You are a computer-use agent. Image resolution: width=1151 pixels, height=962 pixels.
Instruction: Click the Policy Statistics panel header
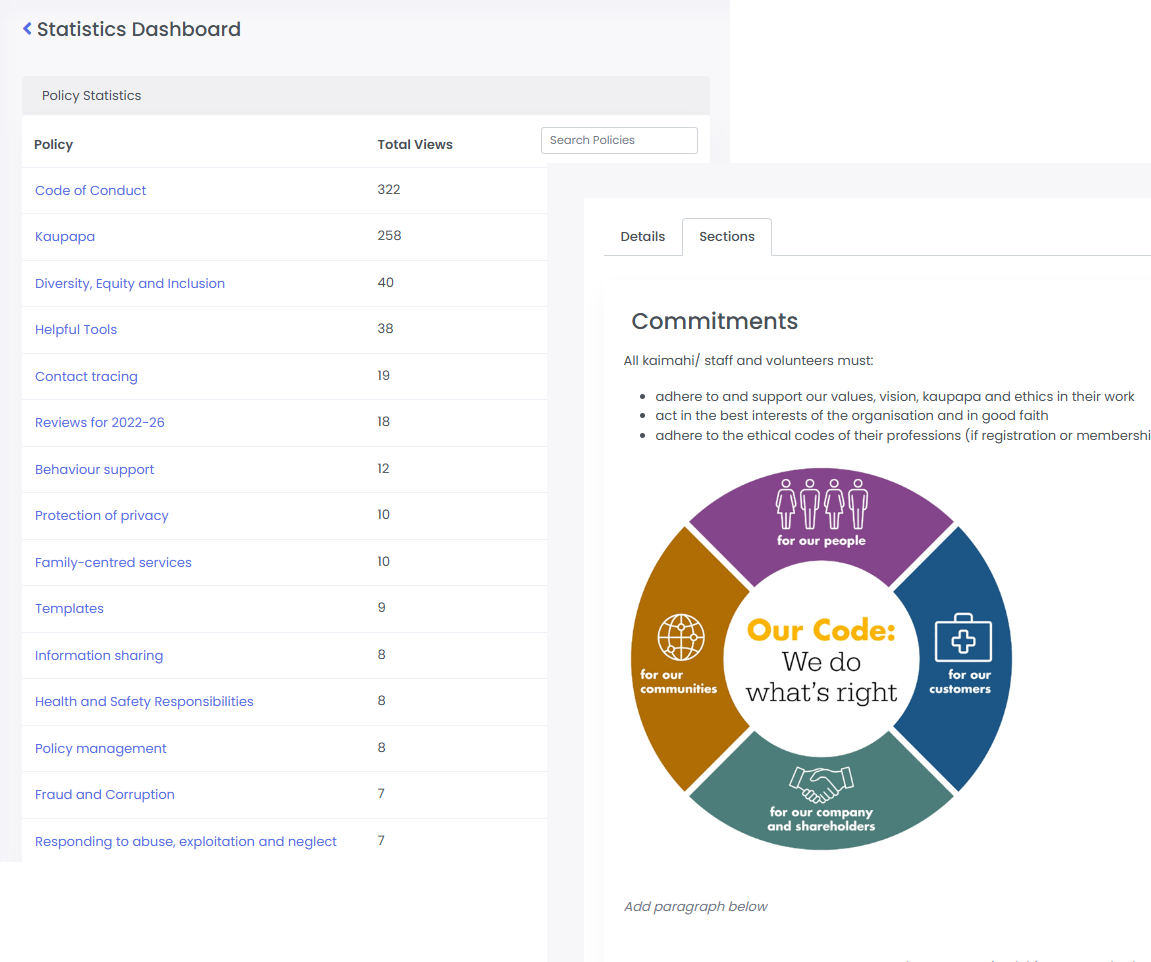366,95
